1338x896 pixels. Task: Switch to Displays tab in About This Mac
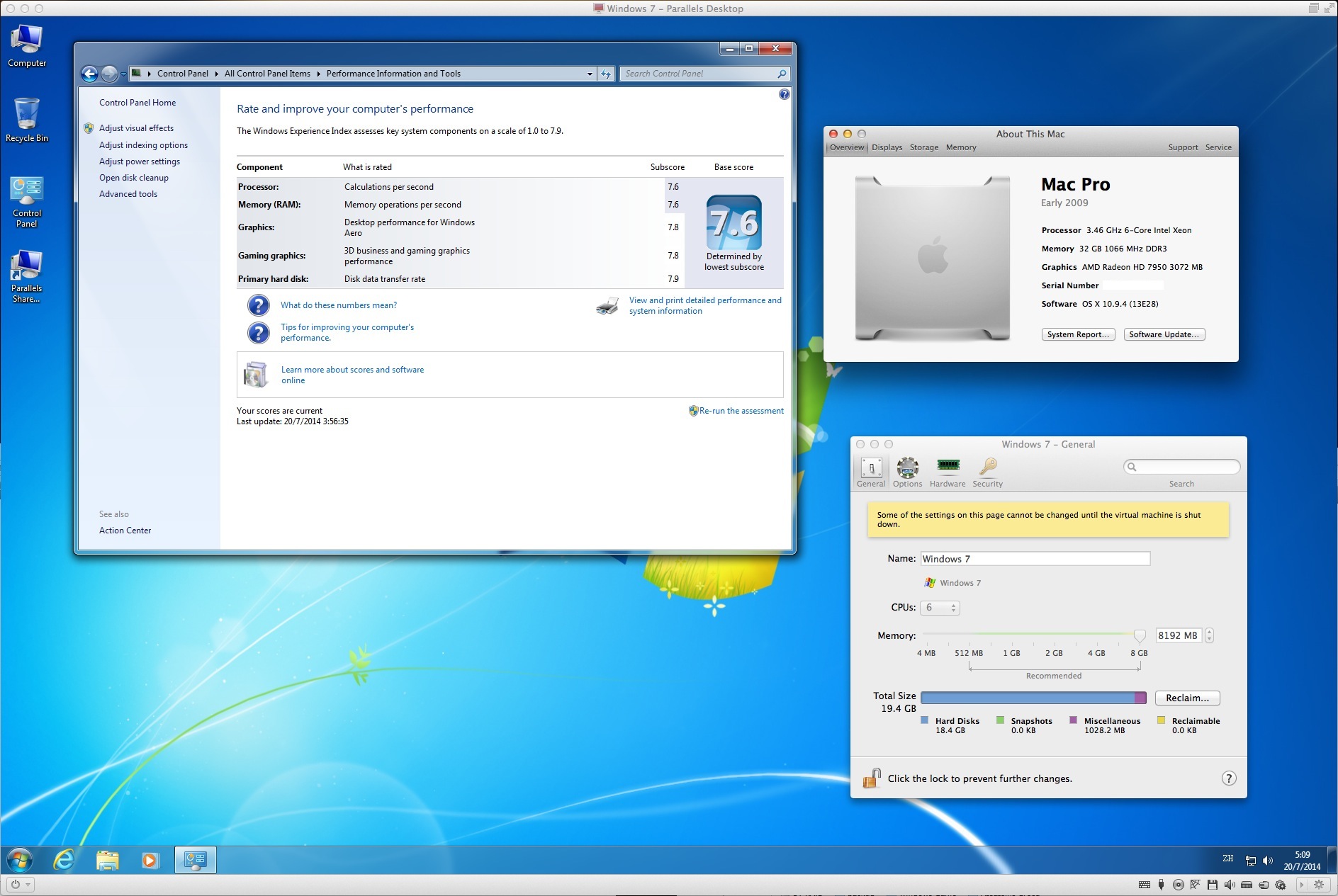pos(887,147)
